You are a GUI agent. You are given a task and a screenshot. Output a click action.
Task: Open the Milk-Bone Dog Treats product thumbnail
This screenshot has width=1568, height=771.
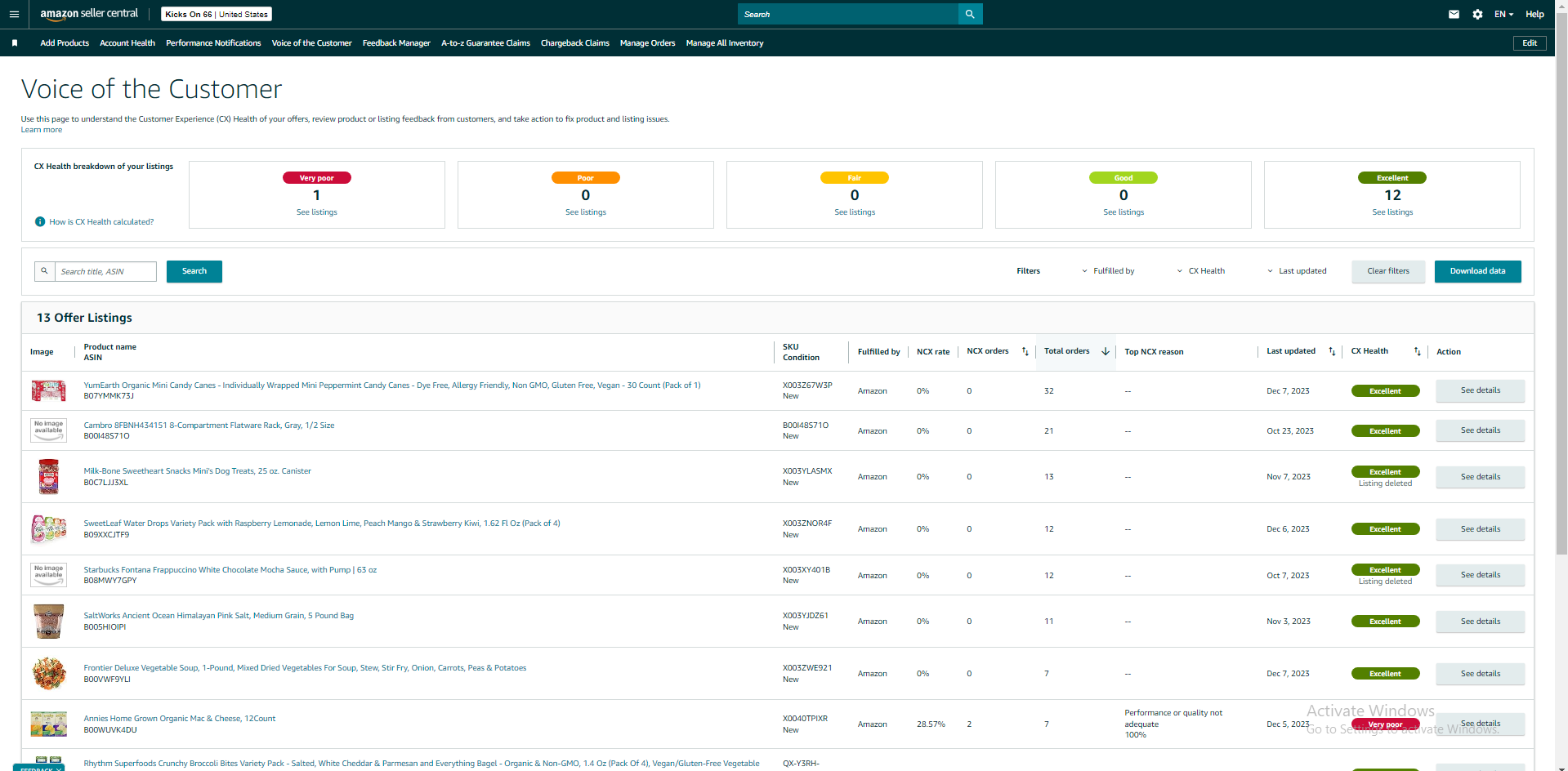[x=48, y=477]
